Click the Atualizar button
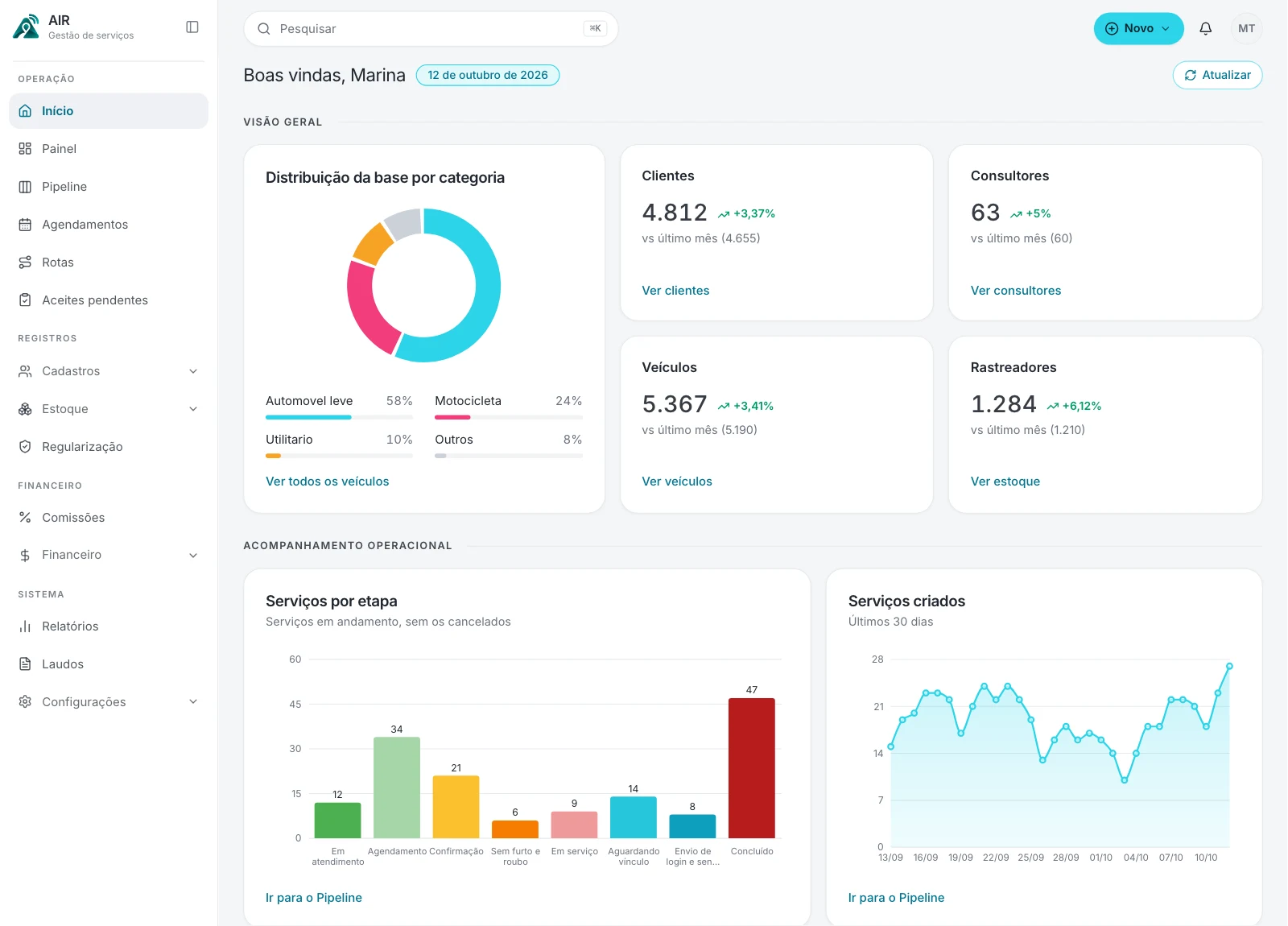This screenshot has height=926, width=1288. click(x=1217, y=75)
